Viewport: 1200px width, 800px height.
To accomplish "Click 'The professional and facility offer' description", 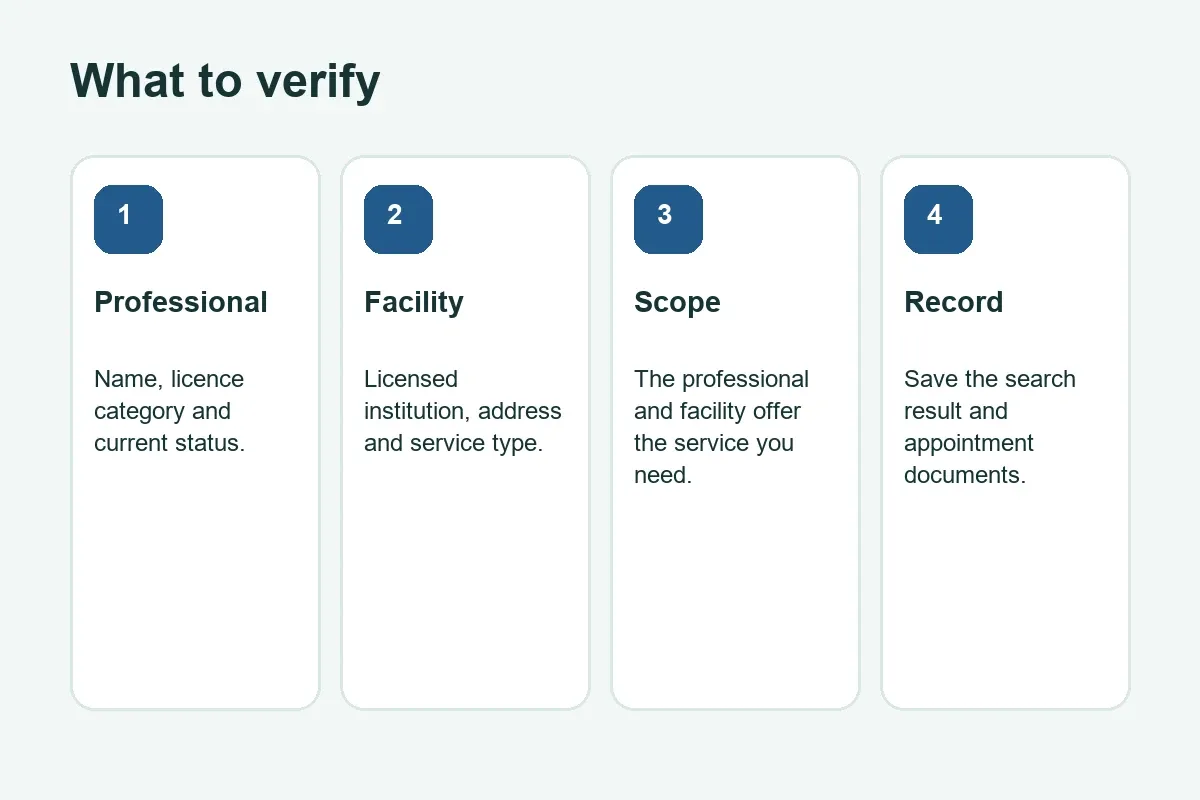I will (721, 427).
